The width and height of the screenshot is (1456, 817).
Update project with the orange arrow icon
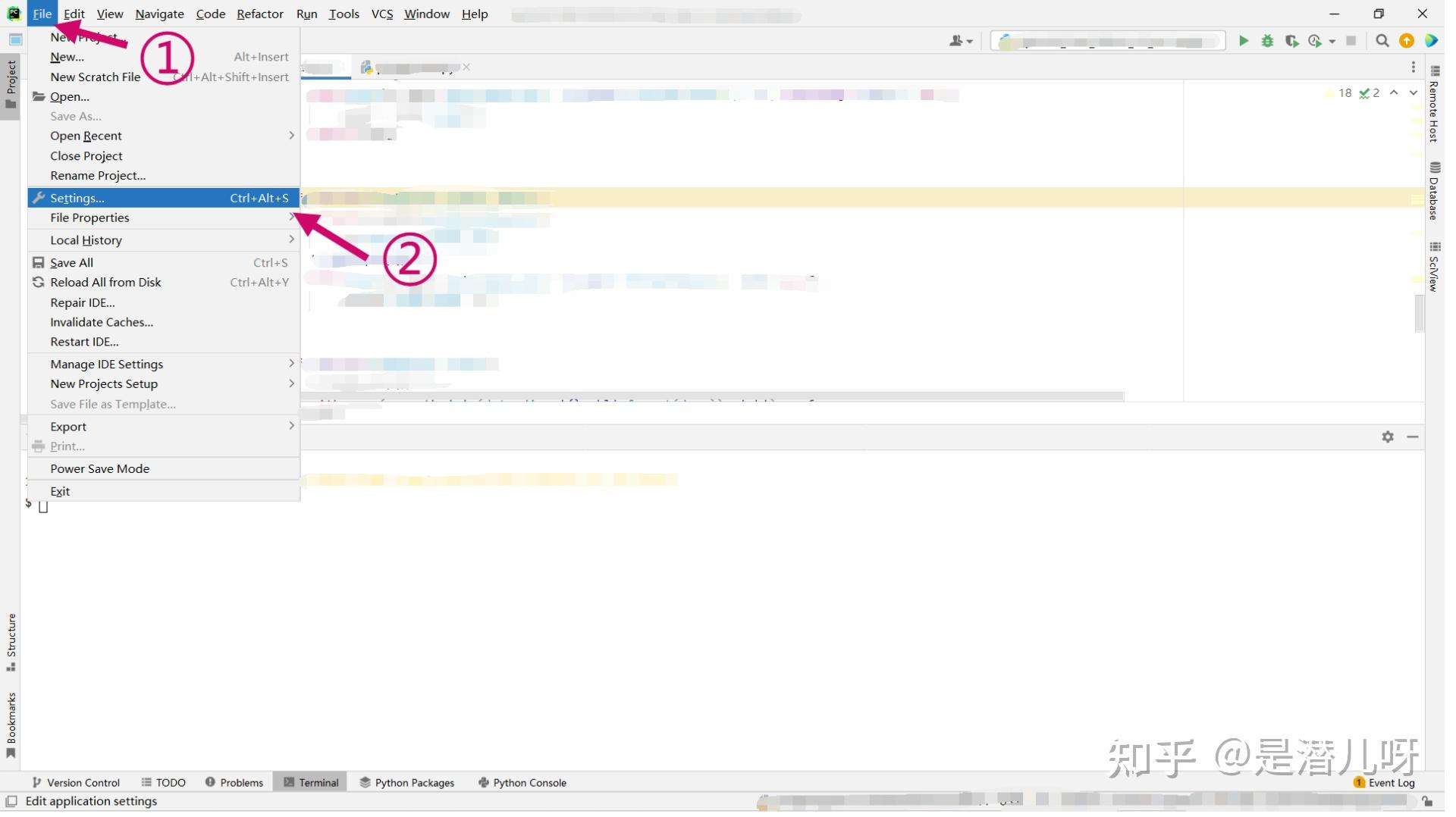click(1405, 41)
